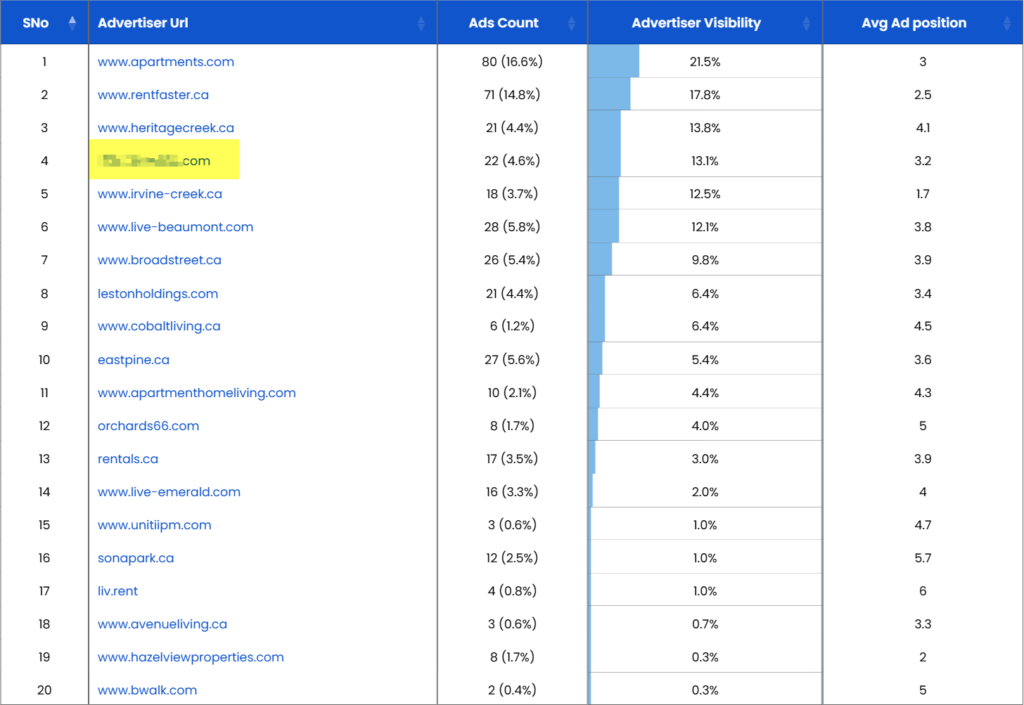
Task: Select ads count cell 12 (2.5%)
Action: point(512,558)
